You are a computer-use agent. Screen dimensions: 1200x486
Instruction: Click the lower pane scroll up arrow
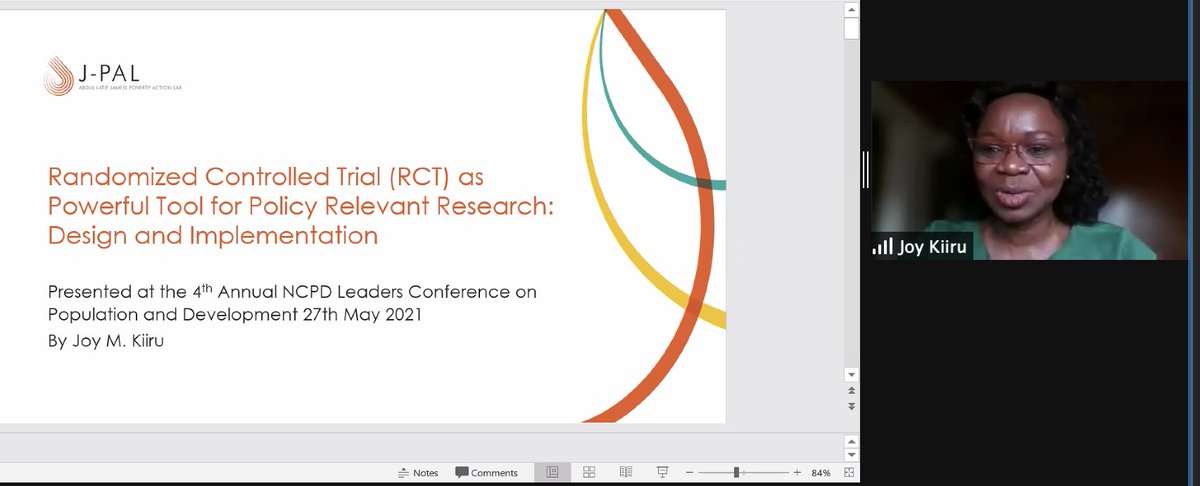(x=851, y=439)
